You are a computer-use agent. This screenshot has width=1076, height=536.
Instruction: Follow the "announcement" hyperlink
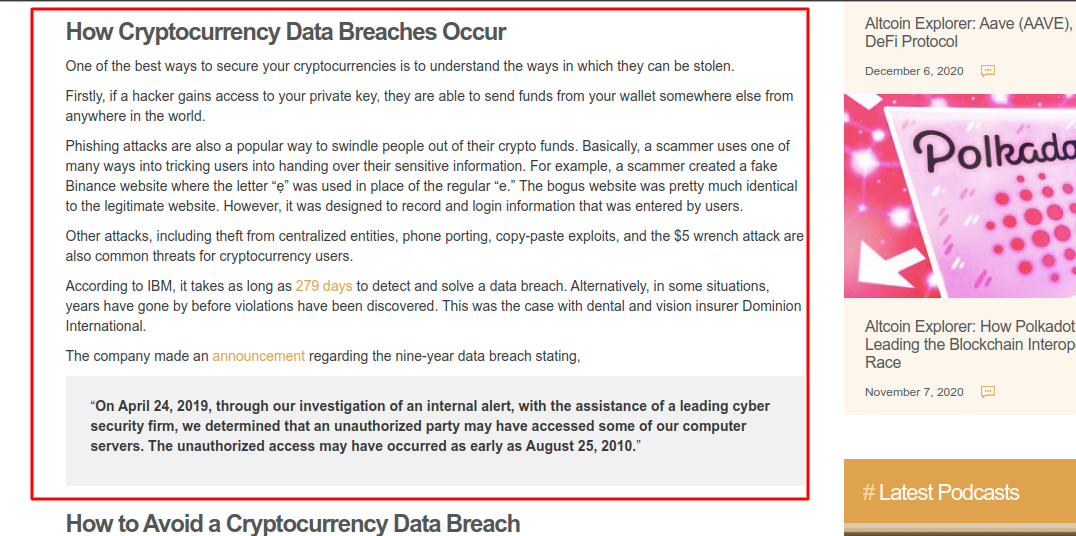pos(259,356)
